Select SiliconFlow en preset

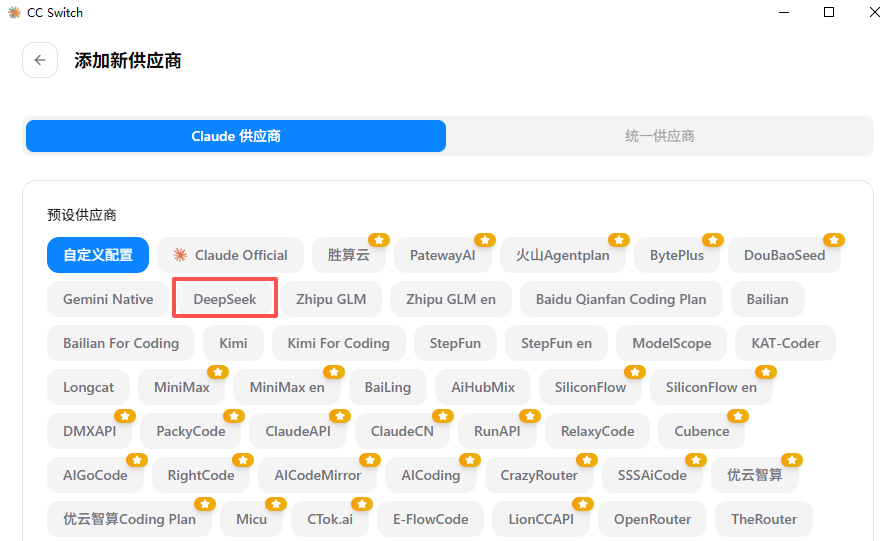711,387
